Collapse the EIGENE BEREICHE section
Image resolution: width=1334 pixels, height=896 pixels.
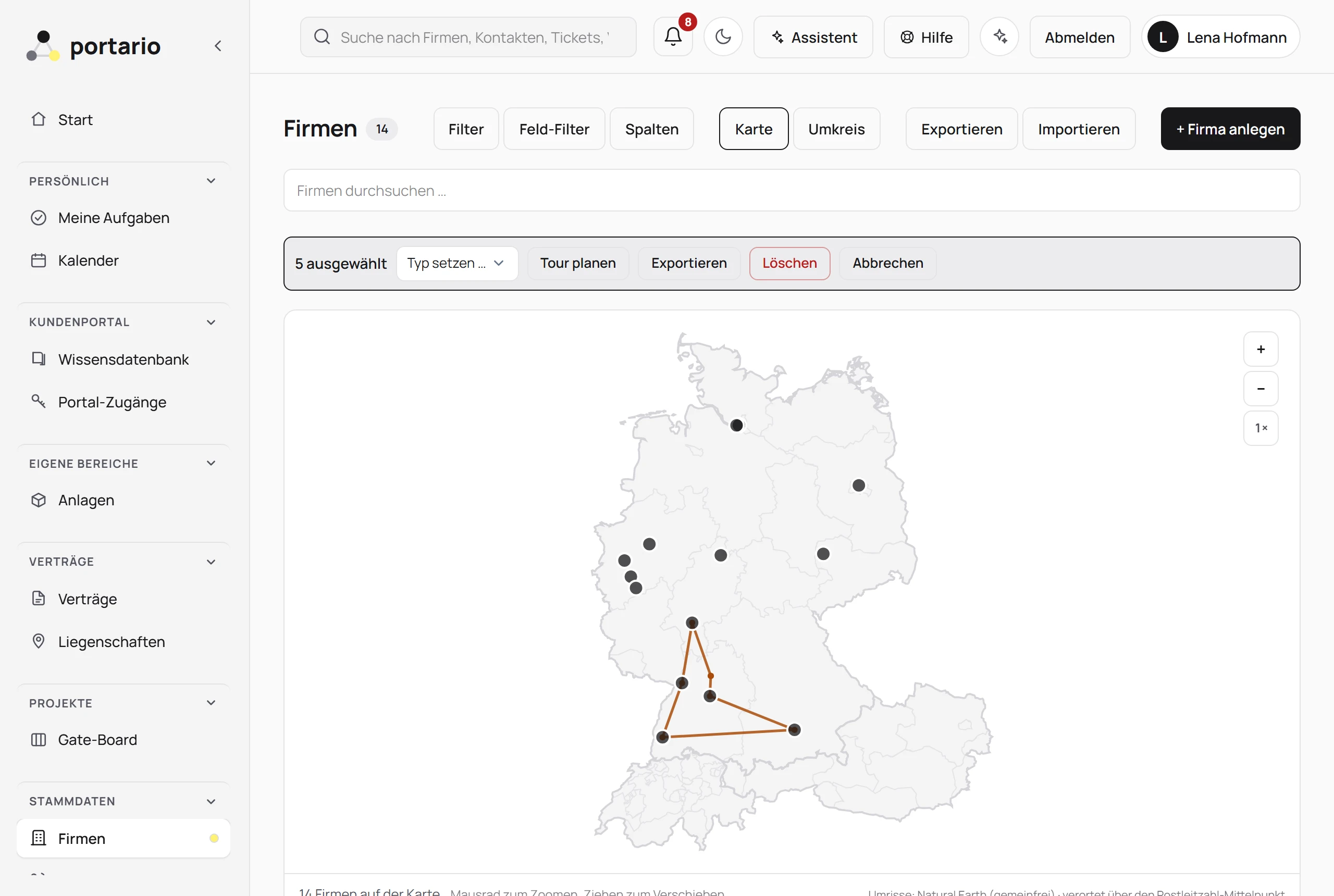(211, 464)
